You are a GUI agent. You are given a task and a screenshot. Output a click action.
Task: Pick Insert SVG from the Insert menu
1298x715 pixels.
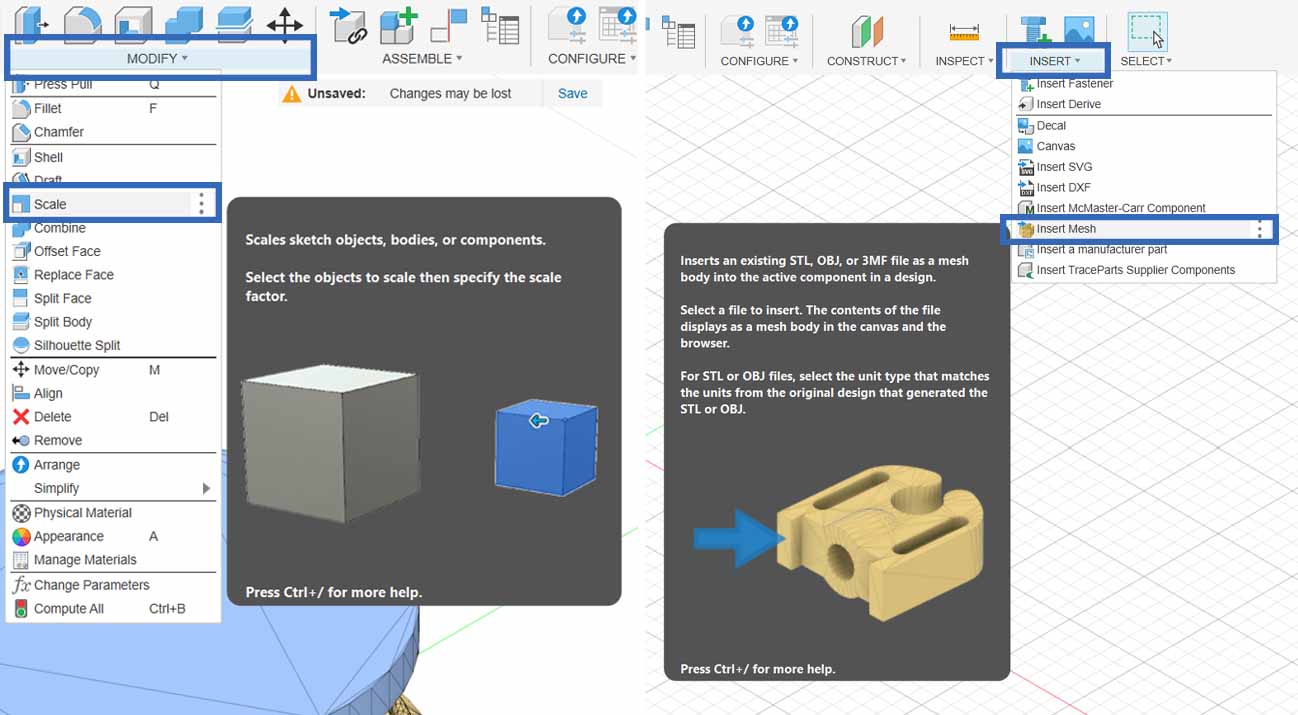(1064, 167)
